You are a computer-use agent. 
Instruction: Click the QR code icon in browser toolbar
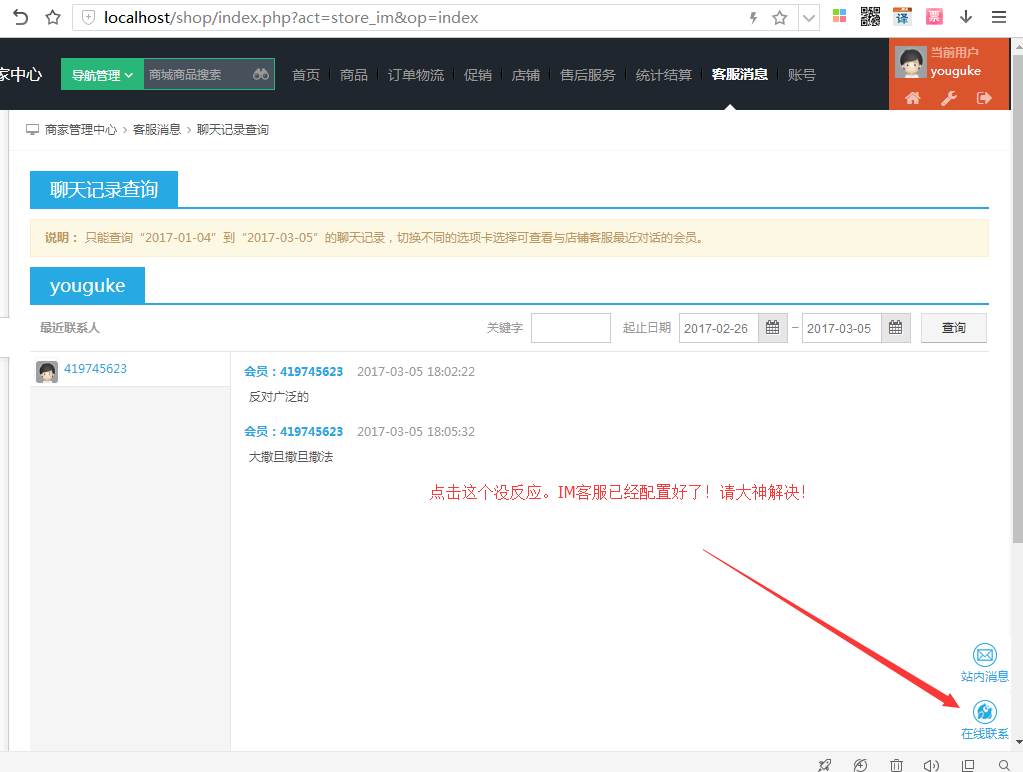point(870,17)
